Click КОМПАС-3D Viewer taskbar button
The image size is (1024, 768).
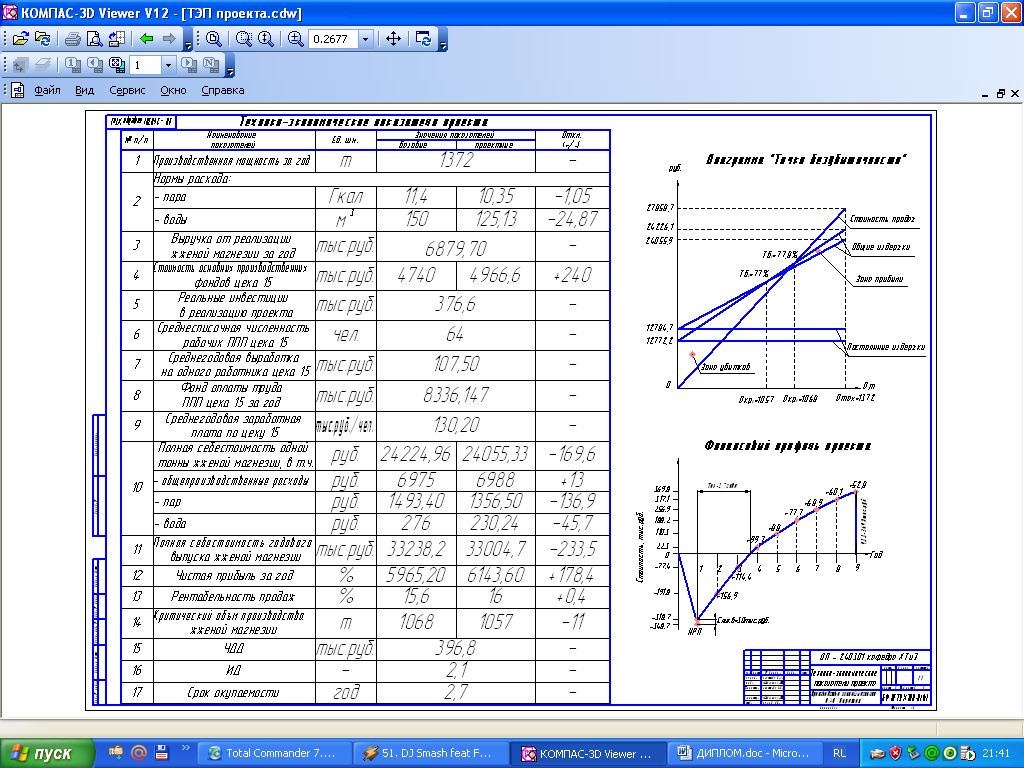click(x=587, y=753)
